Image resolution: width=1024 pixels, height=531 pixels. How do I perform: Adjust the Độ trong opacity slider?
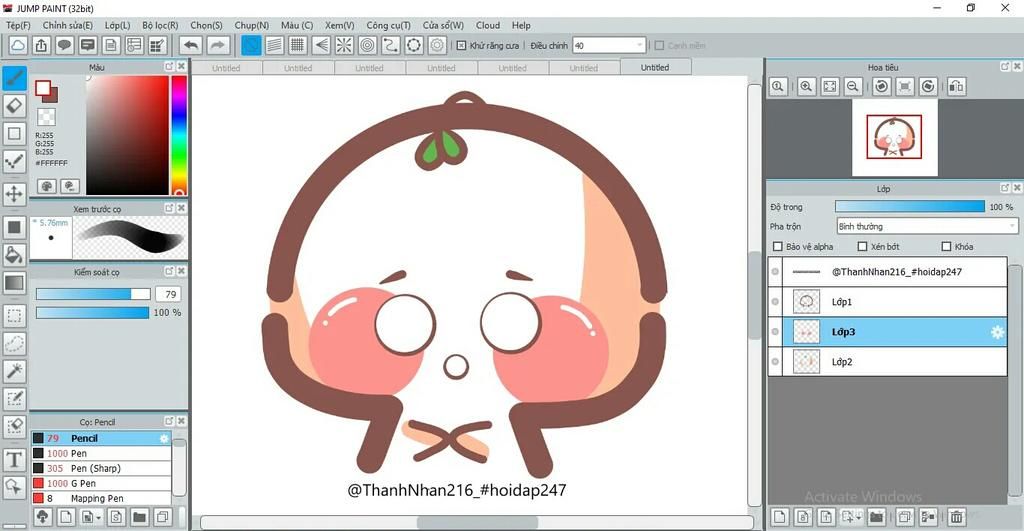(x=910, y=206)
